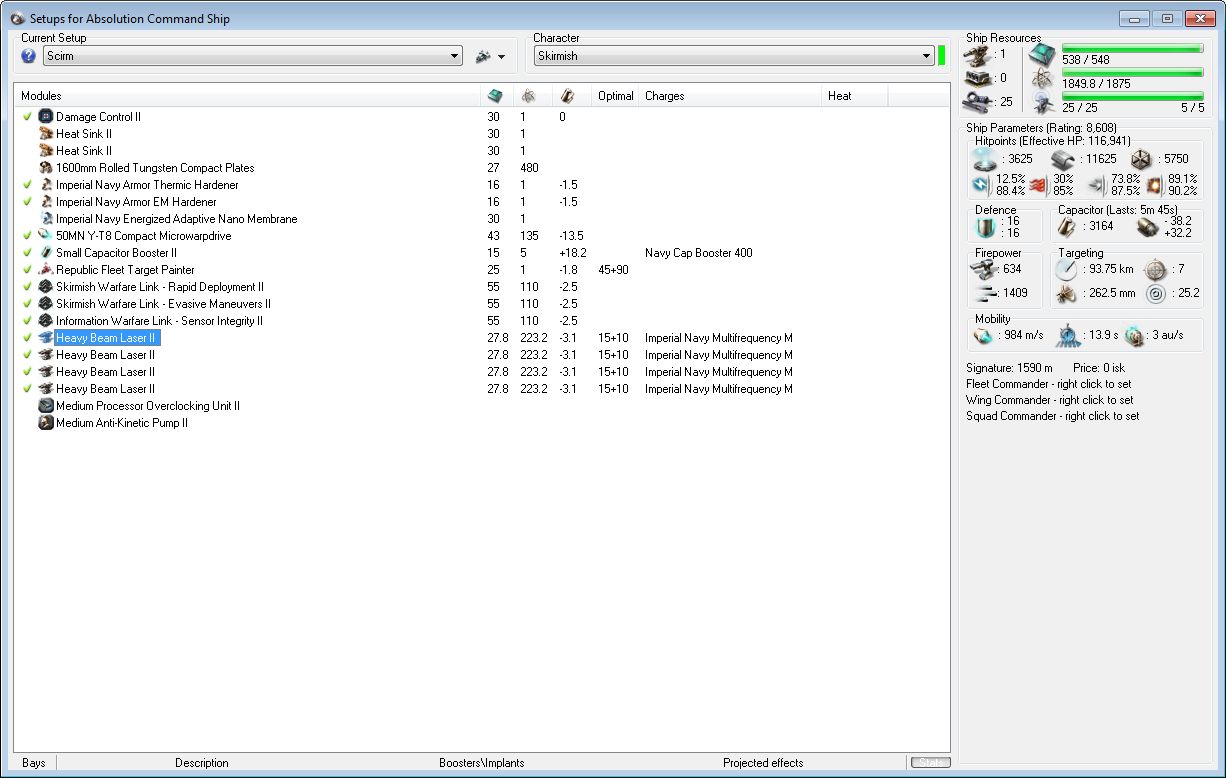Click the Republic Fleet Target Painter icon
The width and height of the screenshot is (1226, 778).
click(x=45, y=270)
